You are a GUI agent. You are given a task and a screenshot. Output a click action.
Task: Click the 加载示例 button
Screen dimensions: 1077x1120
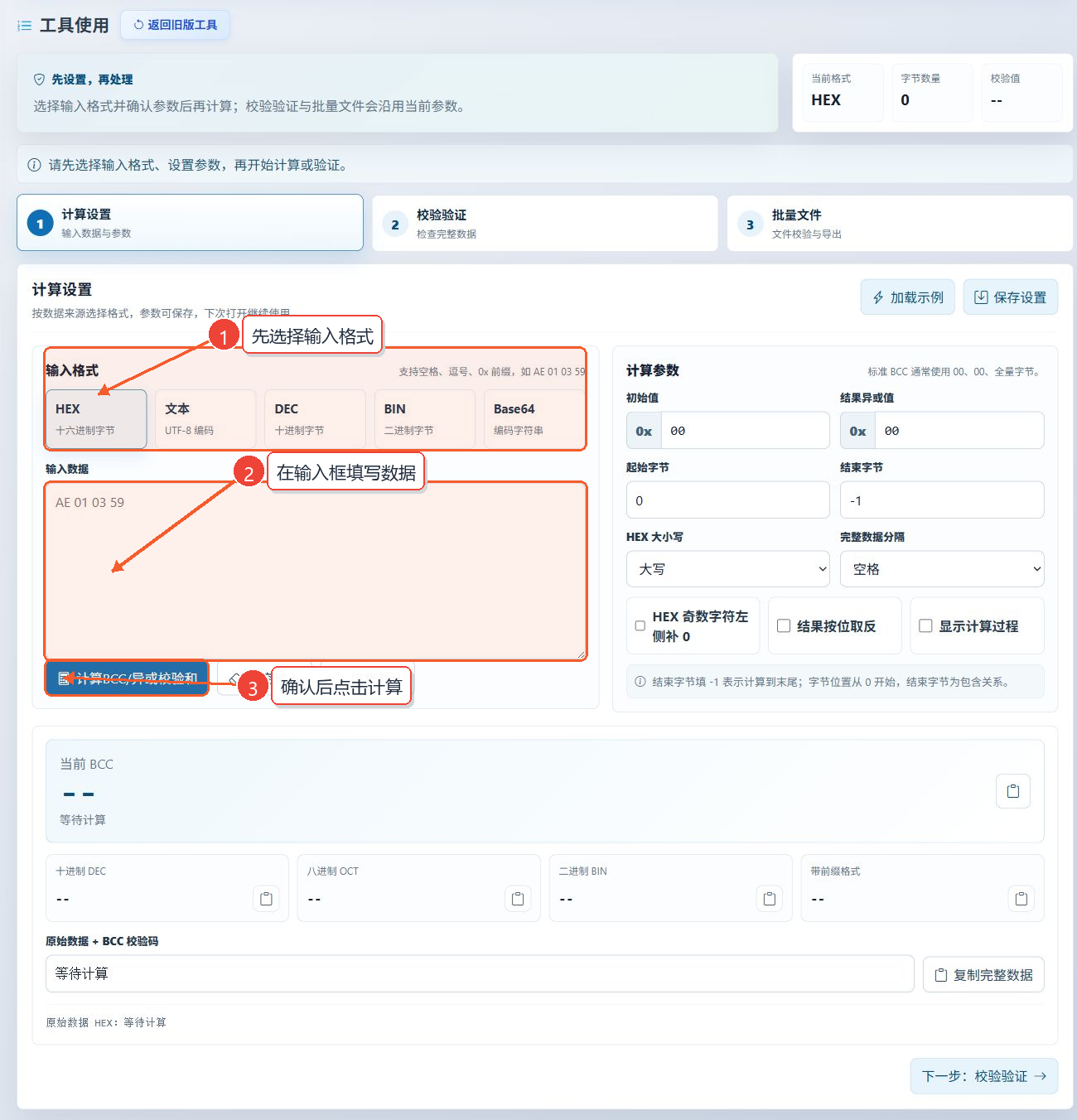[908, 297]
